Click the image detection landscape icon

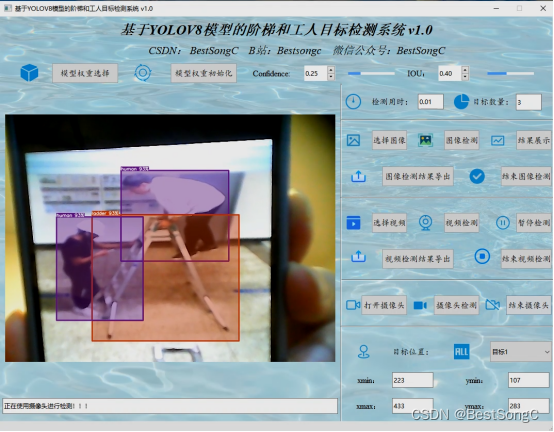[x=425, y=140]
